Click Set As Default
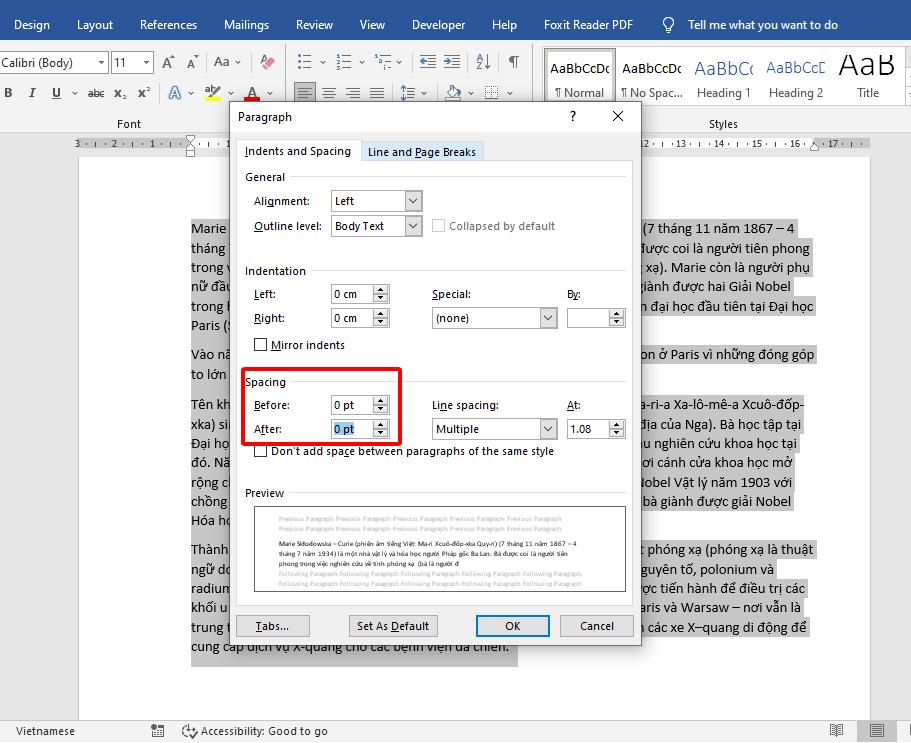This screenshot has width=911, height=743. (x=393, y=625)
